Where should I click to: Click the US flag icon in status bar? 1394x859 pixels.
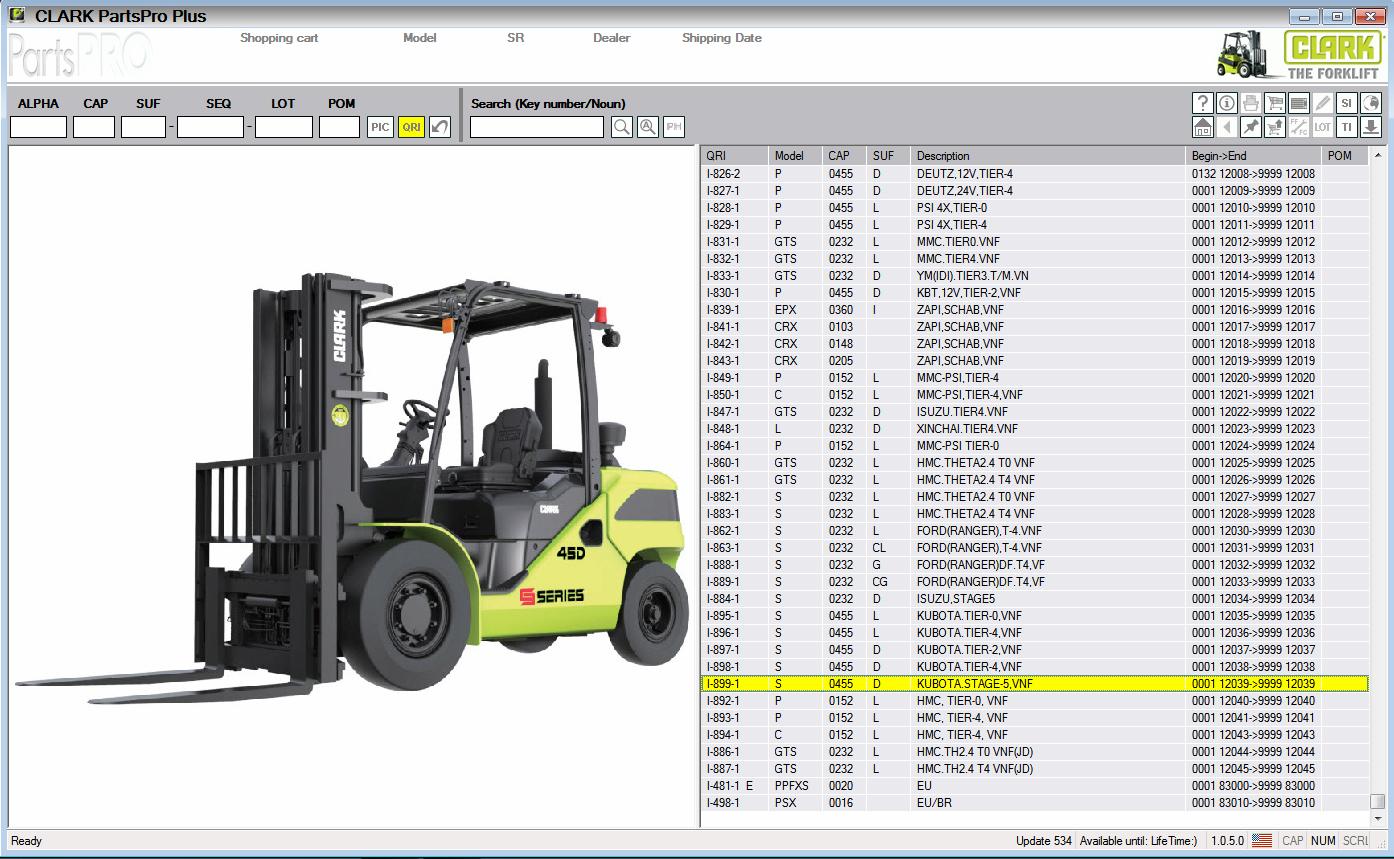pos(1262,841)
